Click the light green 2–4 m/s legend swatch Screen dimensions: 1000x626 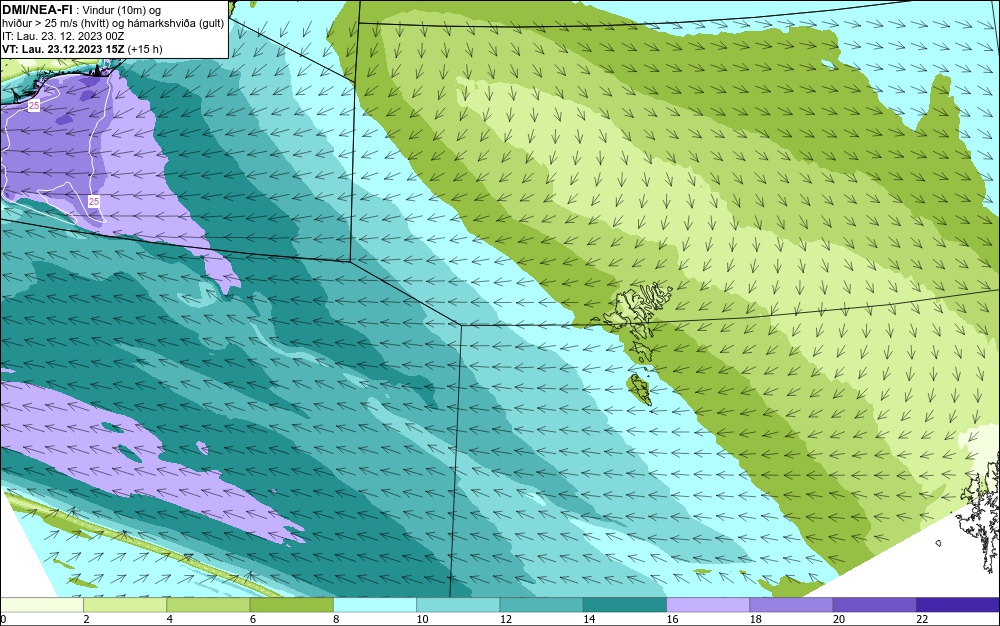coord(125,605)
